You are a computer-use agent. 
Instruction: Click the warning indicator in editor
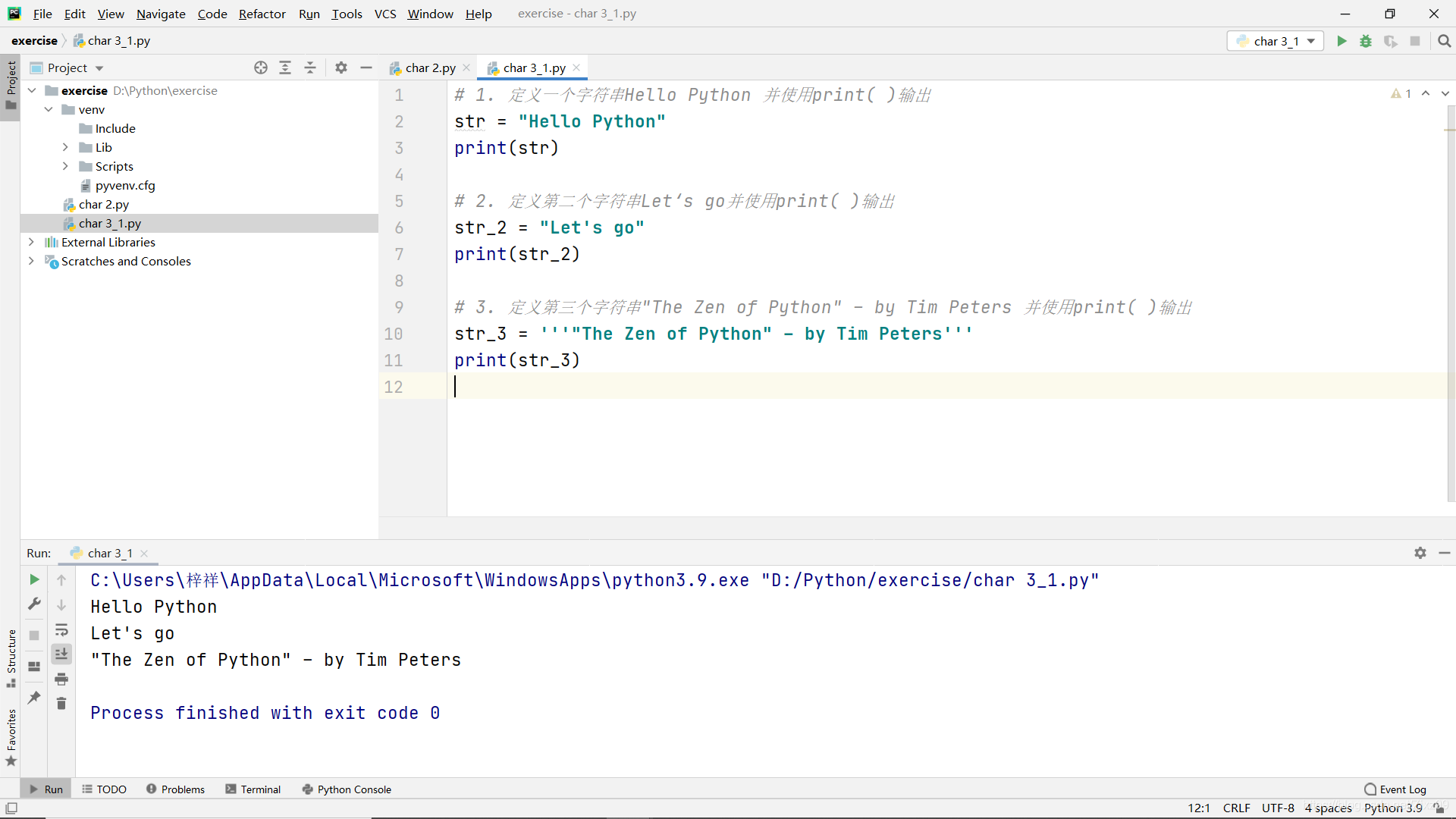tap(1401, 93)
